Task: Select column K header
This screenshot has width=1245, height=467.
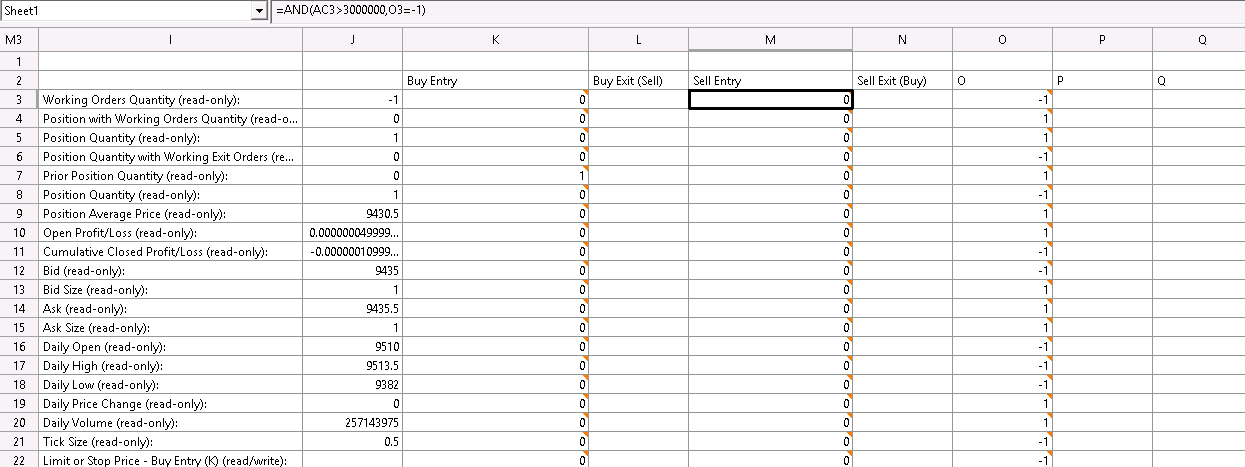Action: [x=495, y=40]
